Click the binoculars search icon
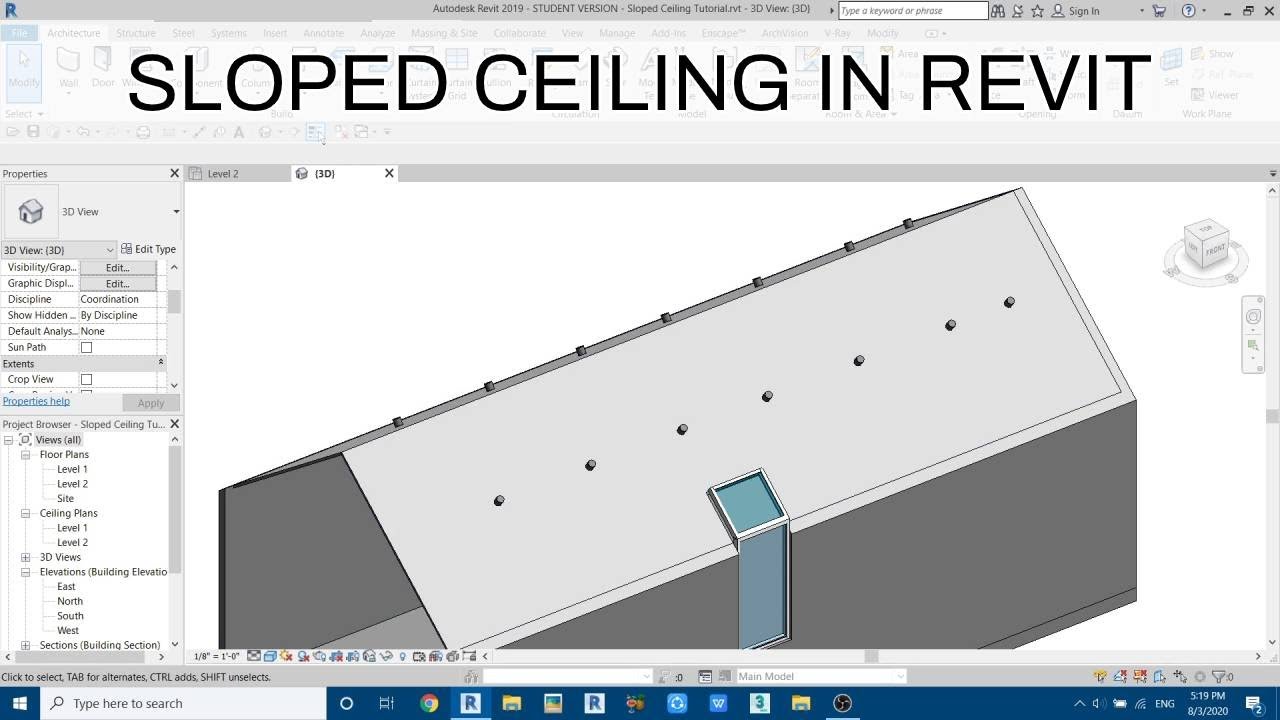This screenshot has height=720, width=1280. click(x=998, y=10)
